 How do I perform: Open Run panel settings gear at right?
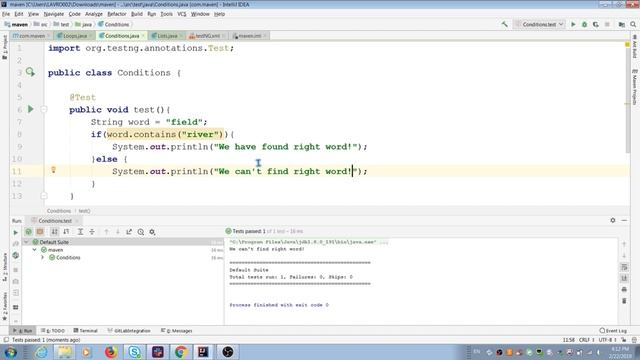click(613, 220)
